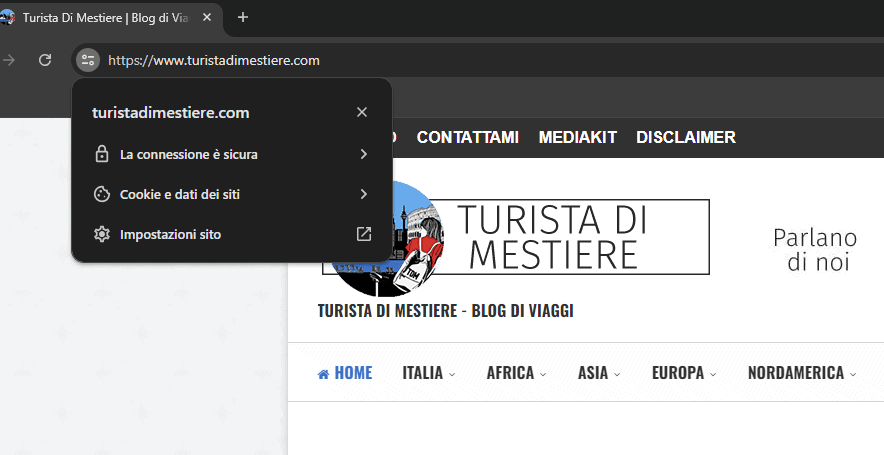
Task: Go forward using the forward arrow
Action: (8, 60)
